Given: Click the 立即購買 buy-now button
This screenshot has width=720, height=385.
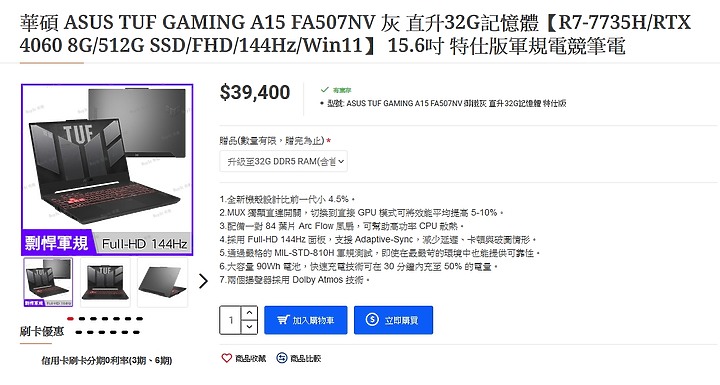Looking at the screenshot, I should tap(393, 320).
